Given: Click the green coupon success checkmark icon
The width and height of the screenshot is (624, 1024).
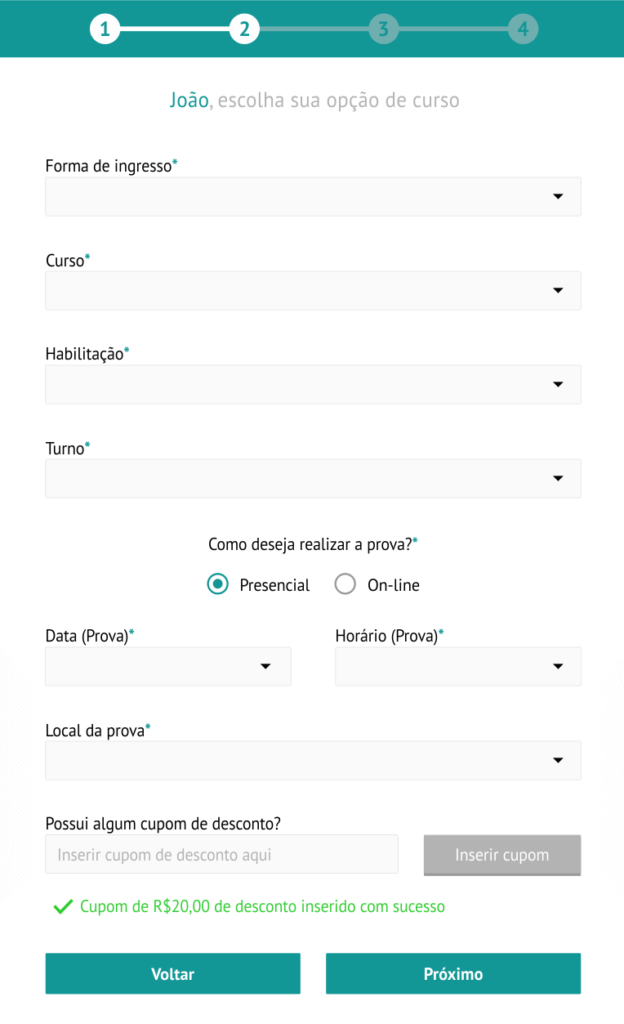Looking at the screenshot, I should 63,907.
